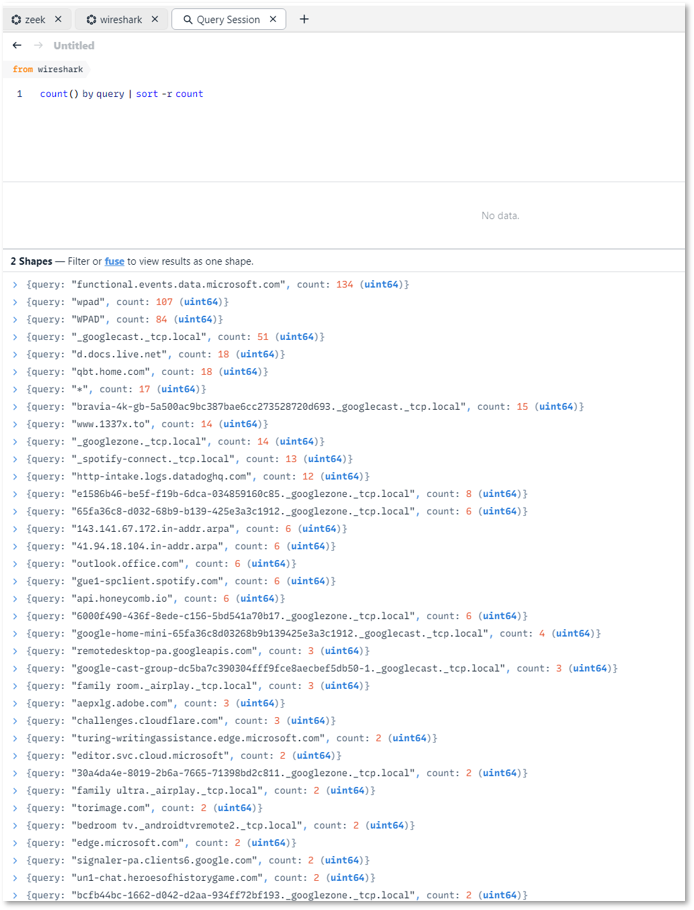The width and height of the screenshot is (694, 910).
Task: Click the new tab plus icon
Action: [x=304, y=19]
